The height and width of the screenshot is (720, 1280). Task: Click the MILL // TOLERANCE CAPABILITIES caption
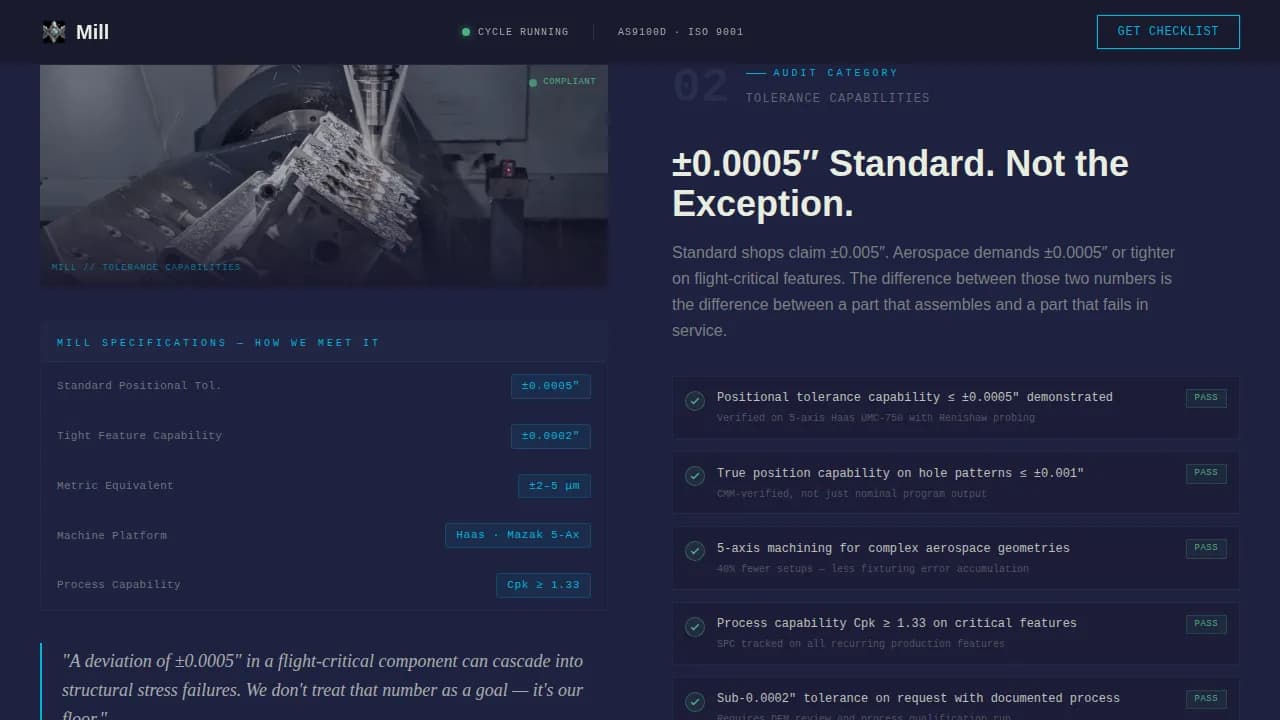145,266
